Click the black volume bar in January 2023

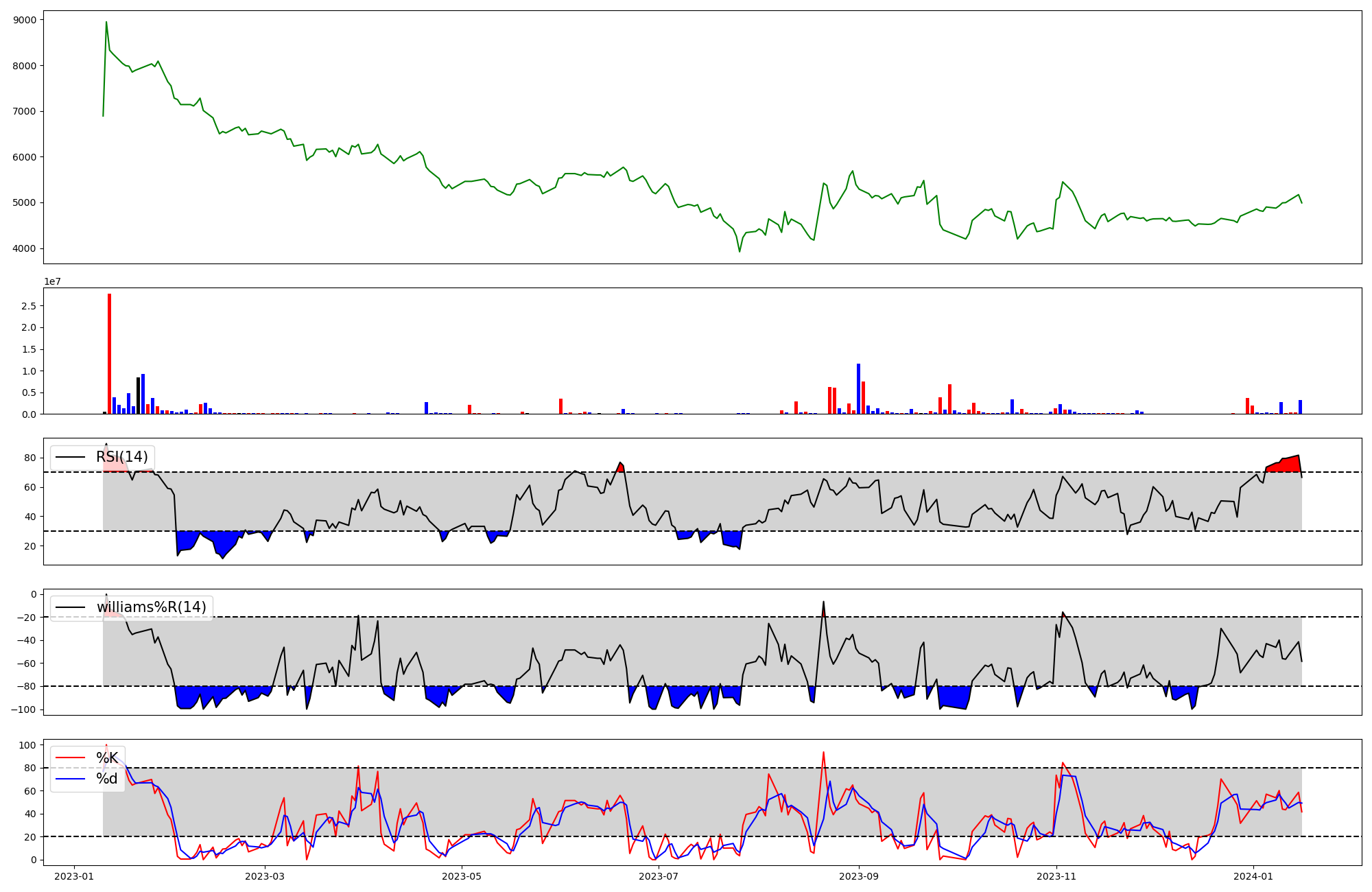(x=138, y=397)
